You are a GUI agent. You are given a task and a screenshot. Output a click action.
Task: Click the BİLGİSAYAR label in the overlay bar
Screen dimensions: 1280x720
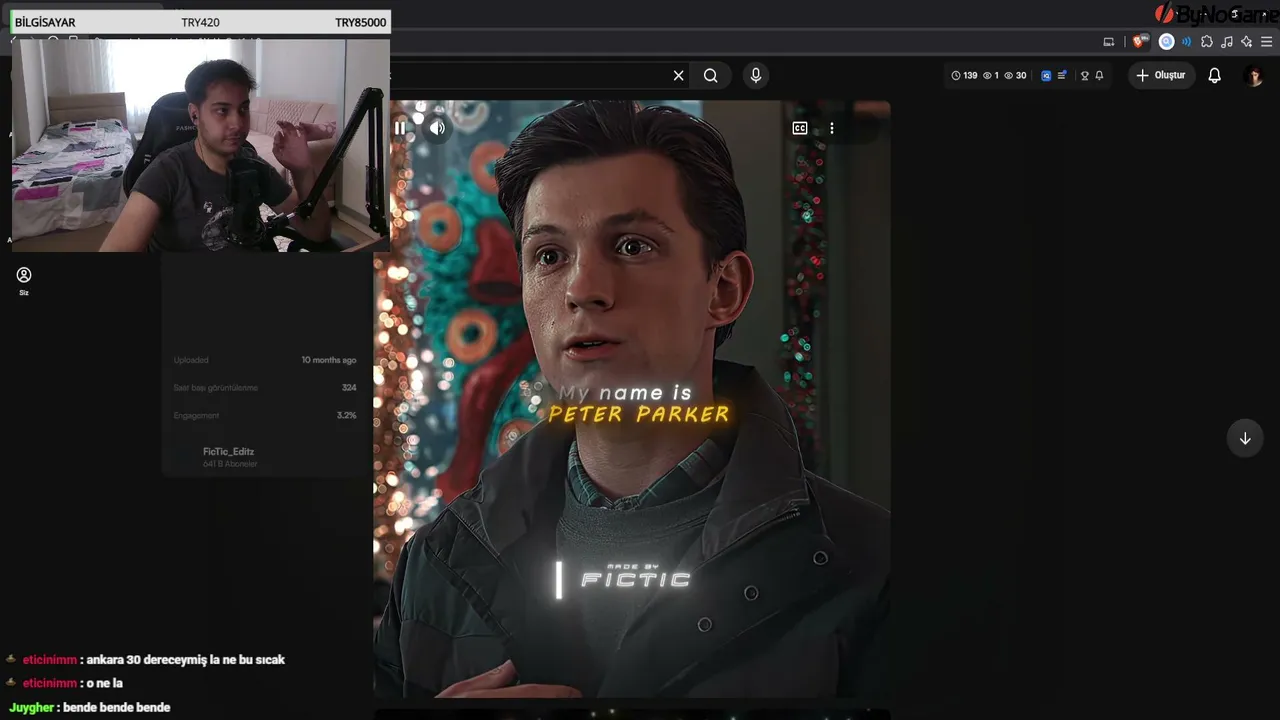coord(45,22)
